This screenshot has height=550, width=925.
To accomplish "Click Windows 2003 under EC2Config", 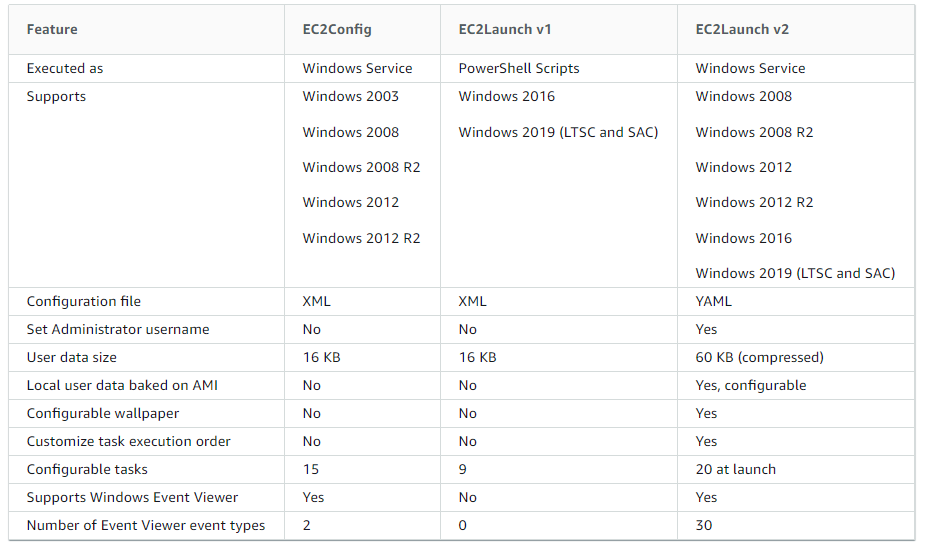I will click(350, 96).
